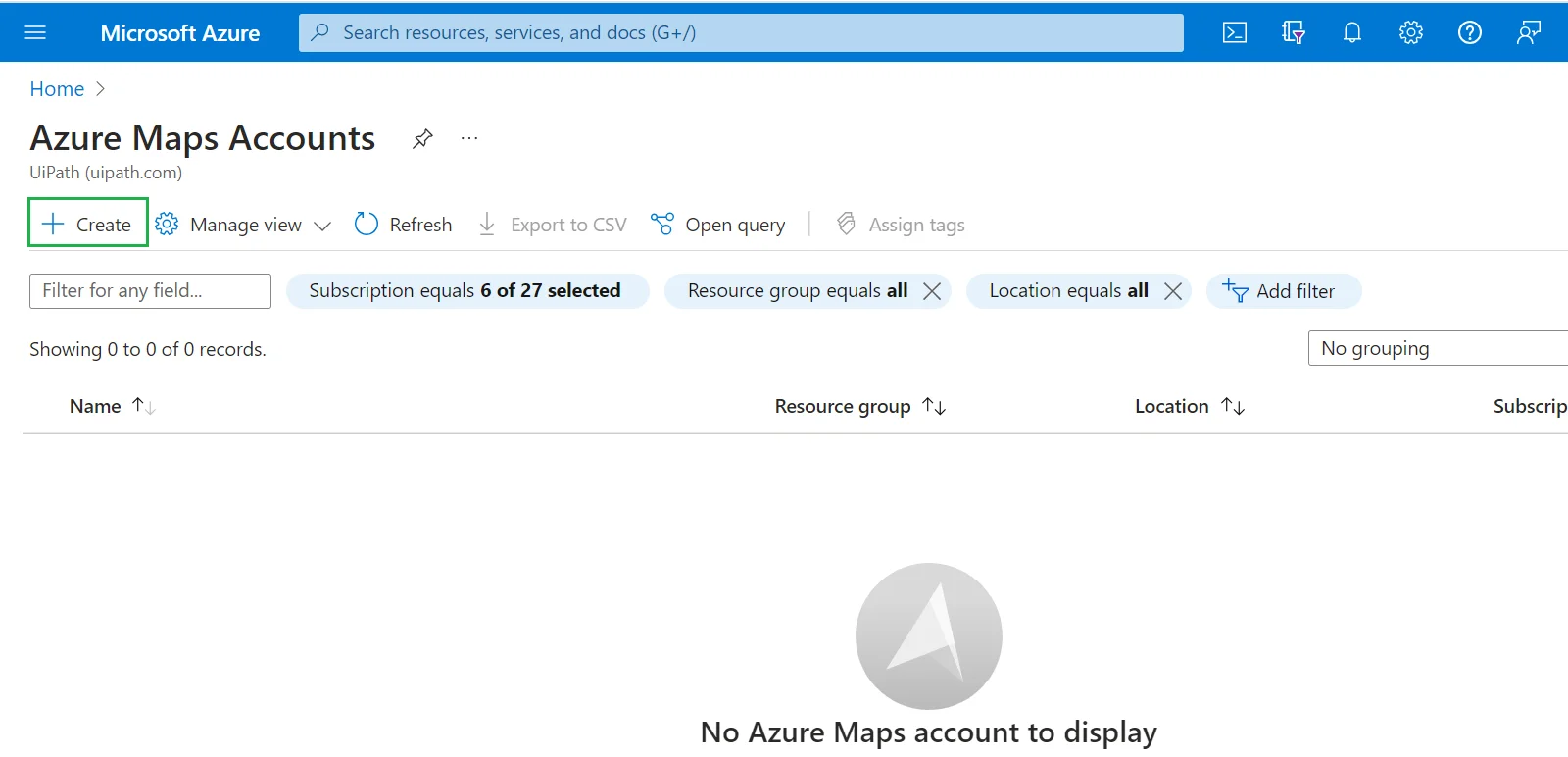This screenshot has width=1568, height=757.
Task: Open query in Resource Graph
Action: tap(718, 225)
